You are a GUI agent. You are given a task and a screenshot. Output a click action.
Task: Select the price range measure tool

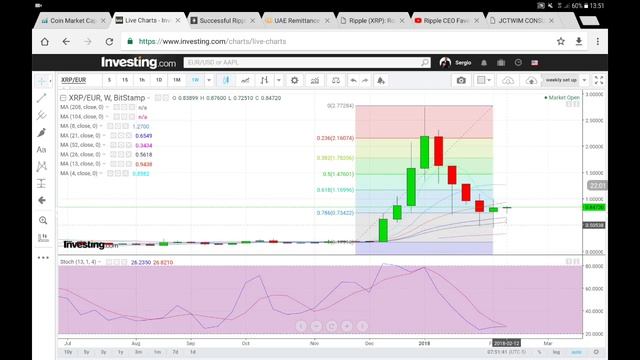click(x=42, y=184)
